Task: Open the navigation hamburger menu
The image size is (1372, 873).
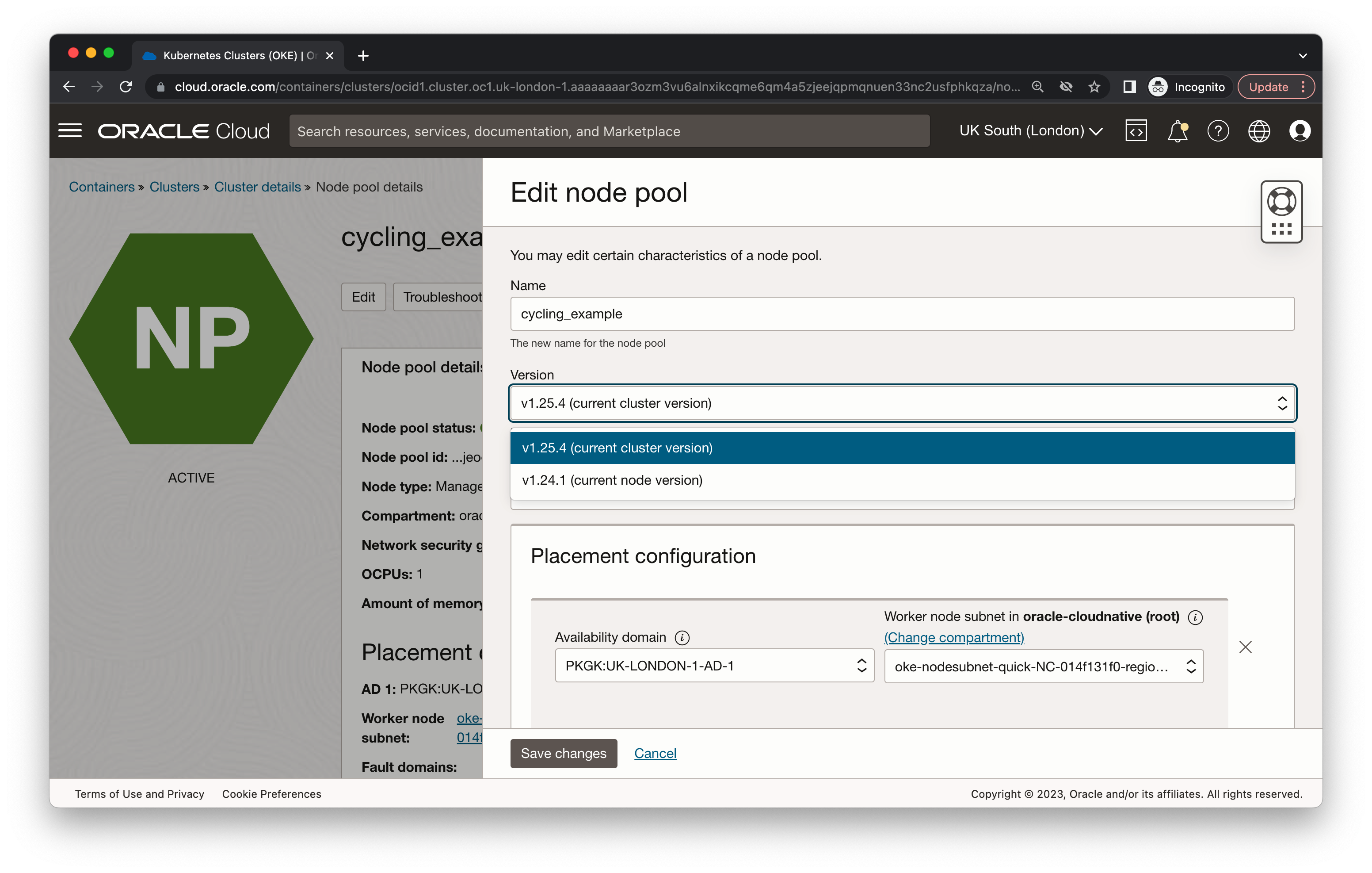Action: pos(70,130)
